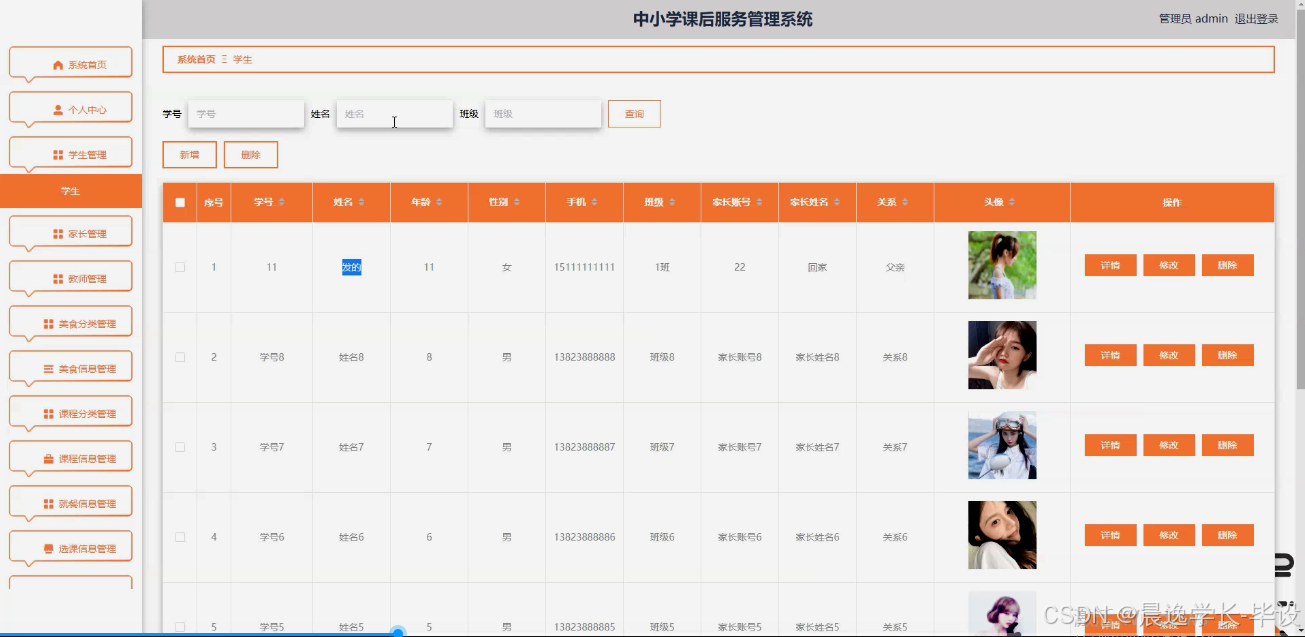
Task: Click the 新增 add button
Action: pos(189,155)
